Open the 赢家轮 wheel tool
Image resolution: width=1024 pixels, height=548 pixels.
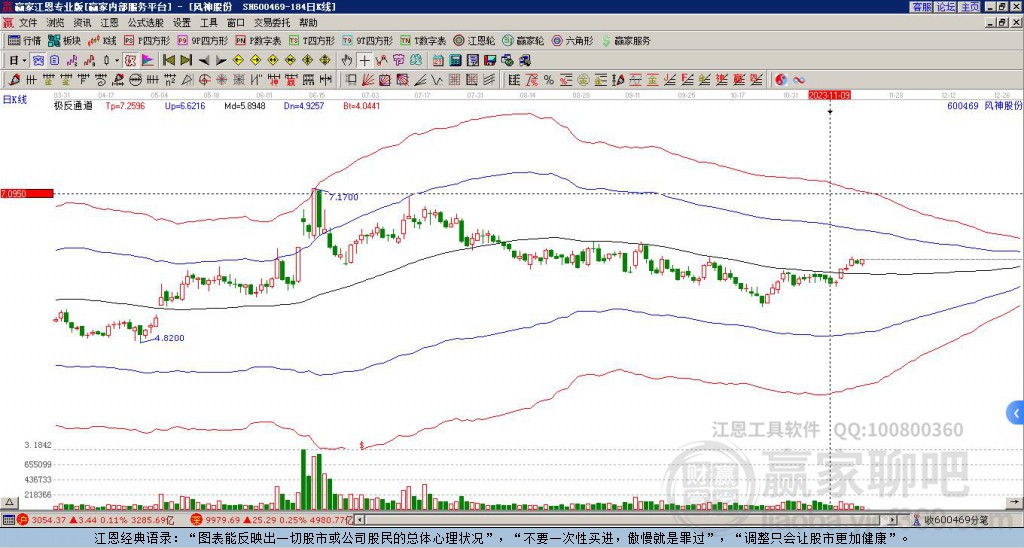coord(523,40)
